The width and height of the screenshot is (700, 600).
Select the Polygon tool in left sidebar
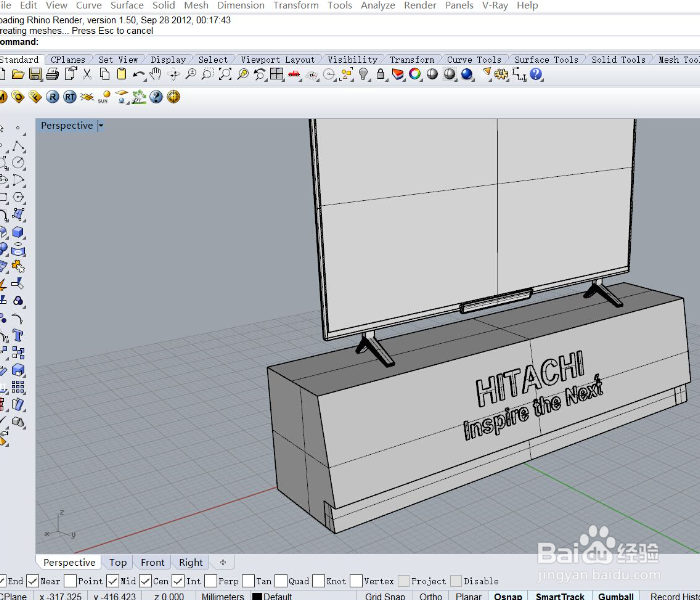click(18, 197)
